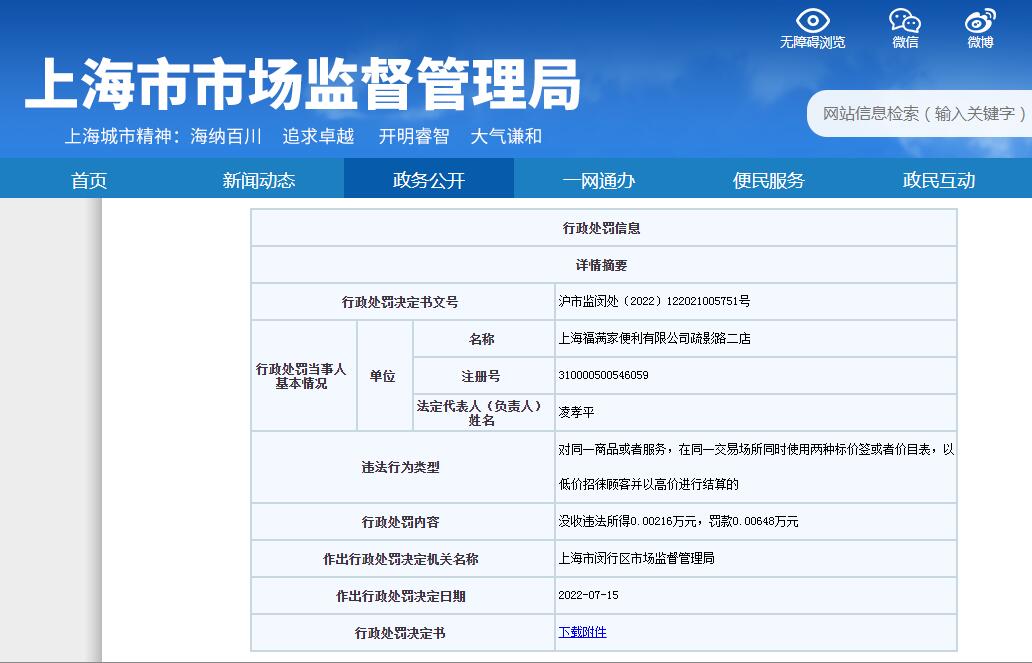The height and width of the screenshot is (663, 1032).
Task: Click the accessibility browsing eye icon
Action: 812,21
